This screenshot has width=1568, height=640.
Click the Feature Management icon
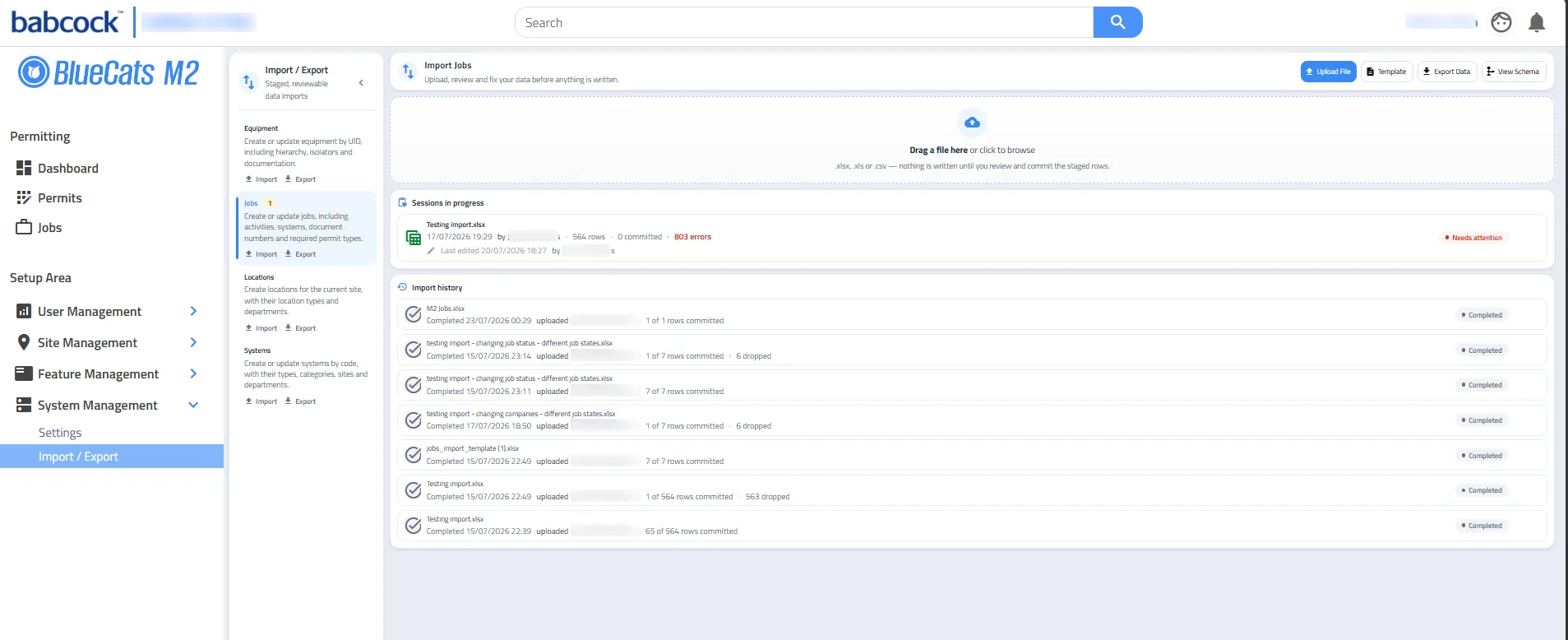pos(24,373)
